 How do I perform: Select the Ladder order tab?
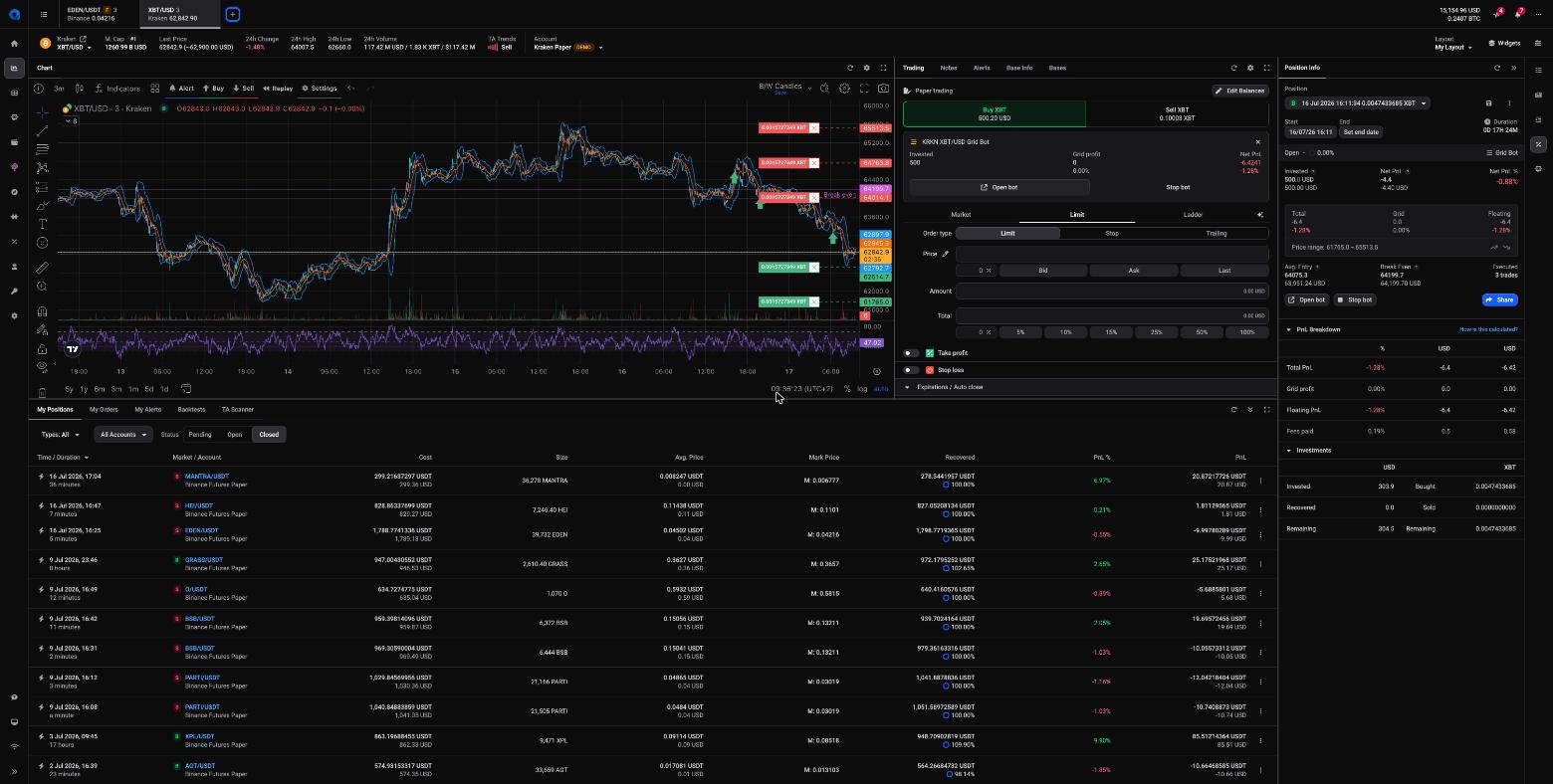(1193, 215)
